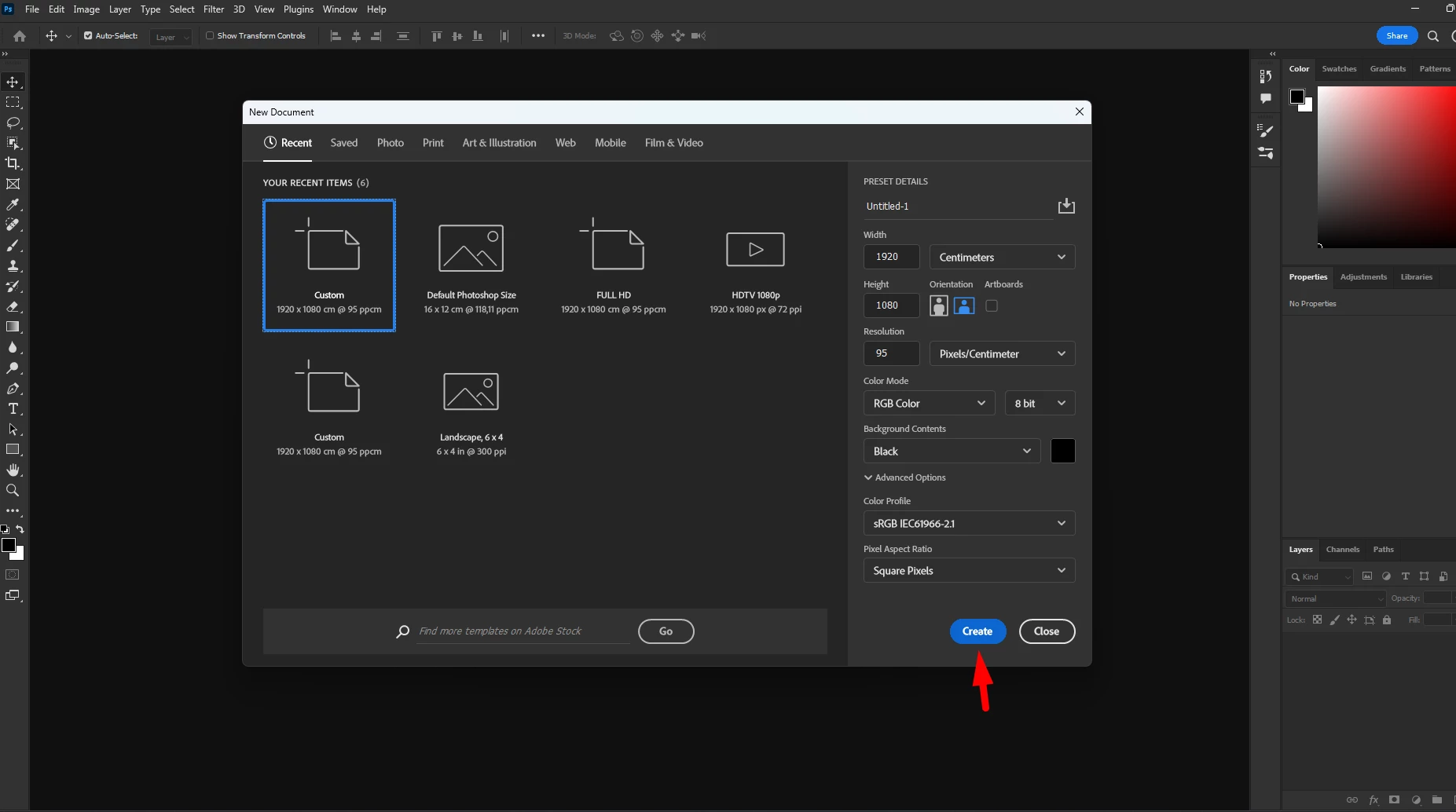Click the Home icon in options bar
This screenshot has width=1456, height=812.
click(x=20, y=36)
